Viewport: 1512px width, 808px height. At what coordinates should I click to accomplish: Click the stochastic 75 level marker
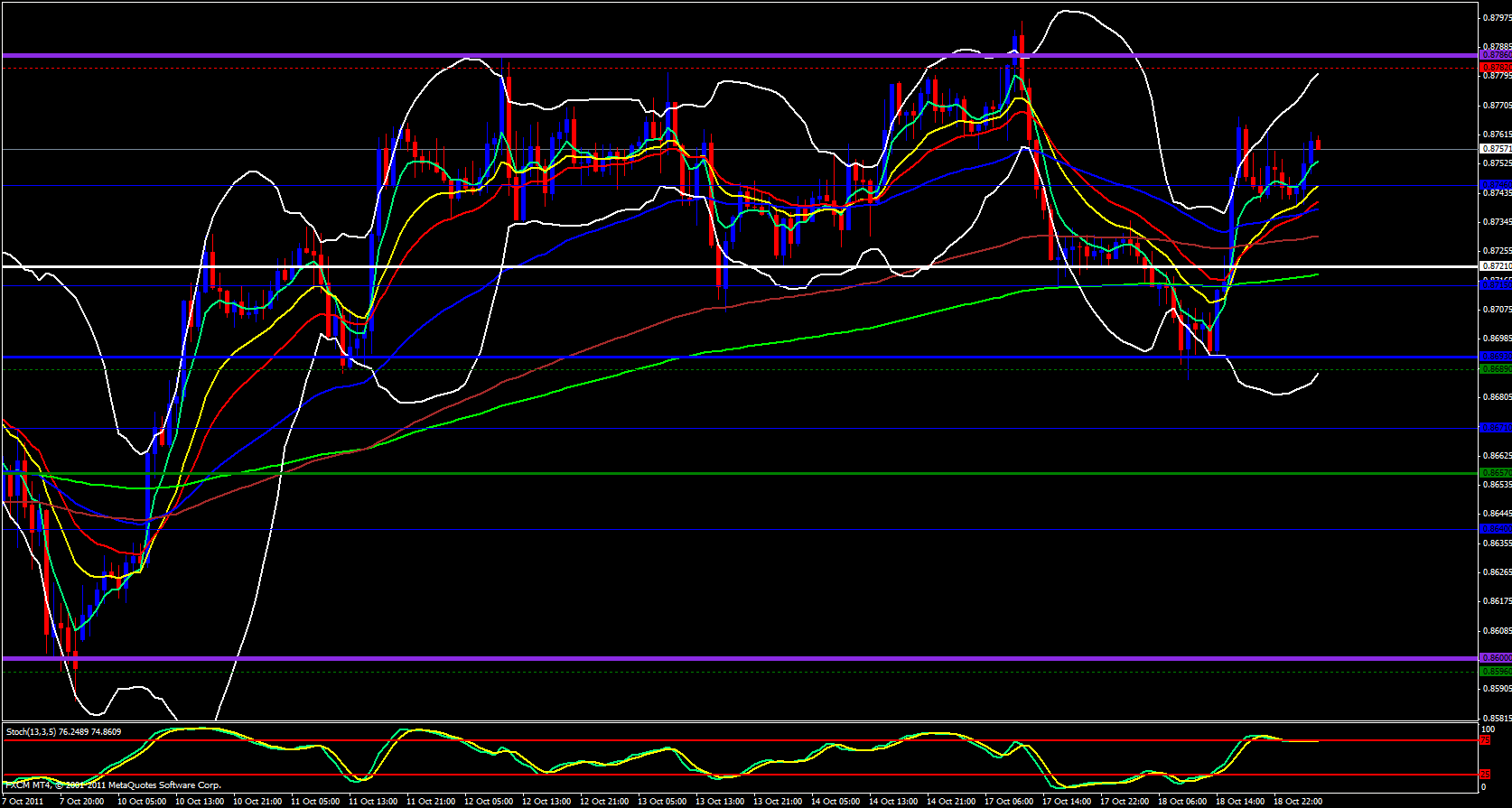[x=1484, y=740]
